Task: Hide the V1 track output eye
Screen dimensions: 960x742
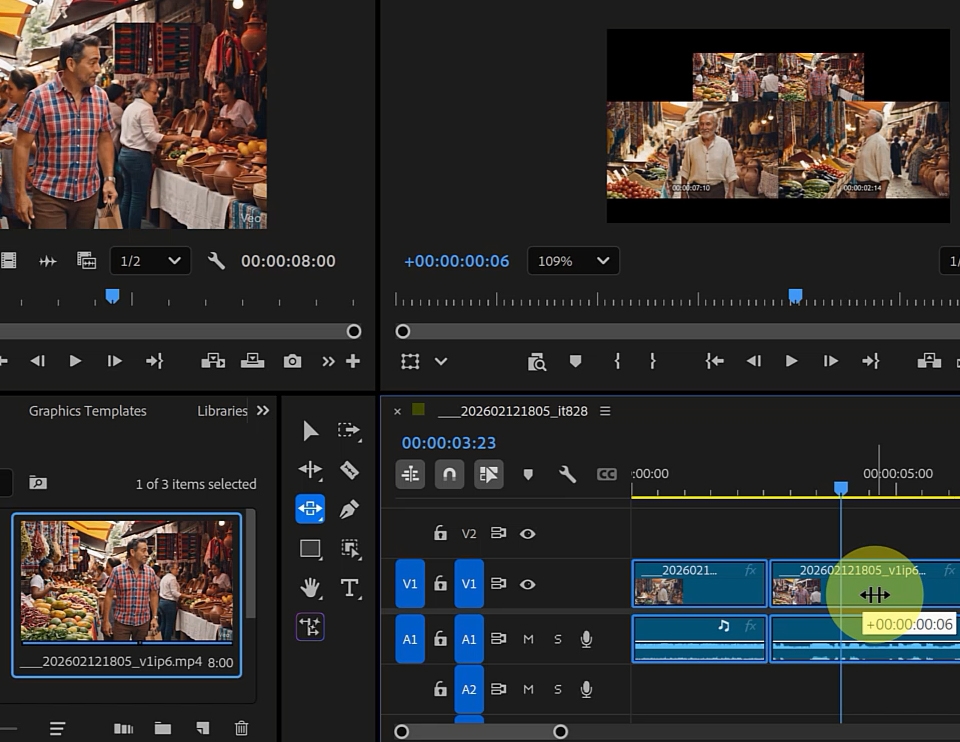Action: 527,584
